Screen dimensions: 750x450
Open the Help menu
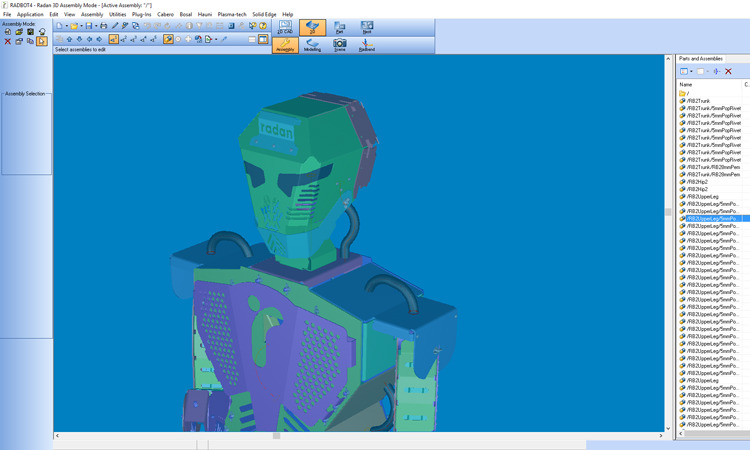(x=287, y=14)
